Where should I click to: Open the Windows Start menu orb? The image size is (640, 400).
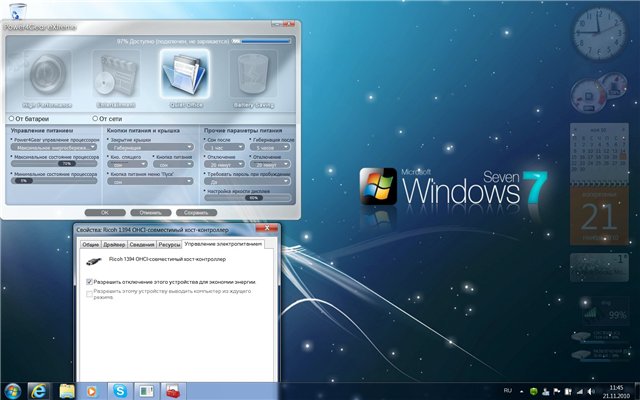coord(12,391)
